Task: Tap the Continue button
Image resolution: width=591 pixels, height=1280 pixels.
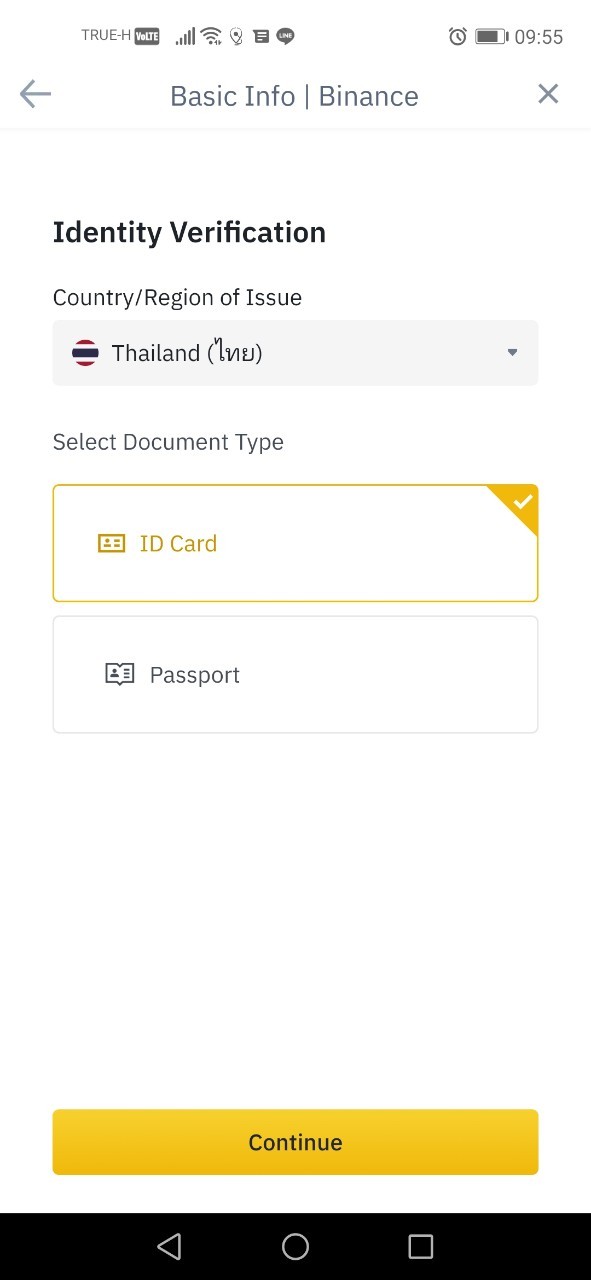Action: 295,1142
